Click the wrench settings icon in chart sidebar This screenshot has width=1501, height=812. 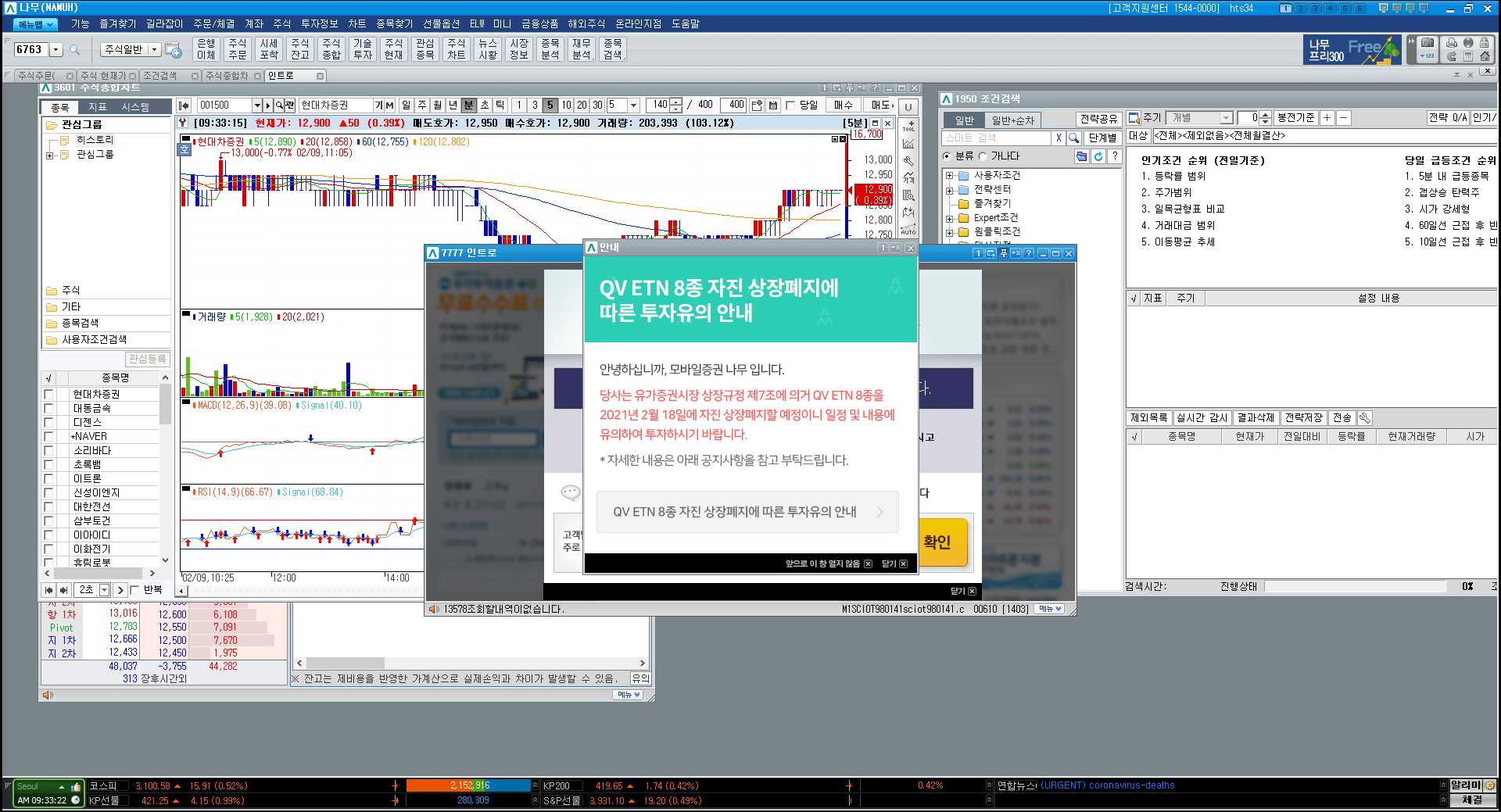click(908, 161)
